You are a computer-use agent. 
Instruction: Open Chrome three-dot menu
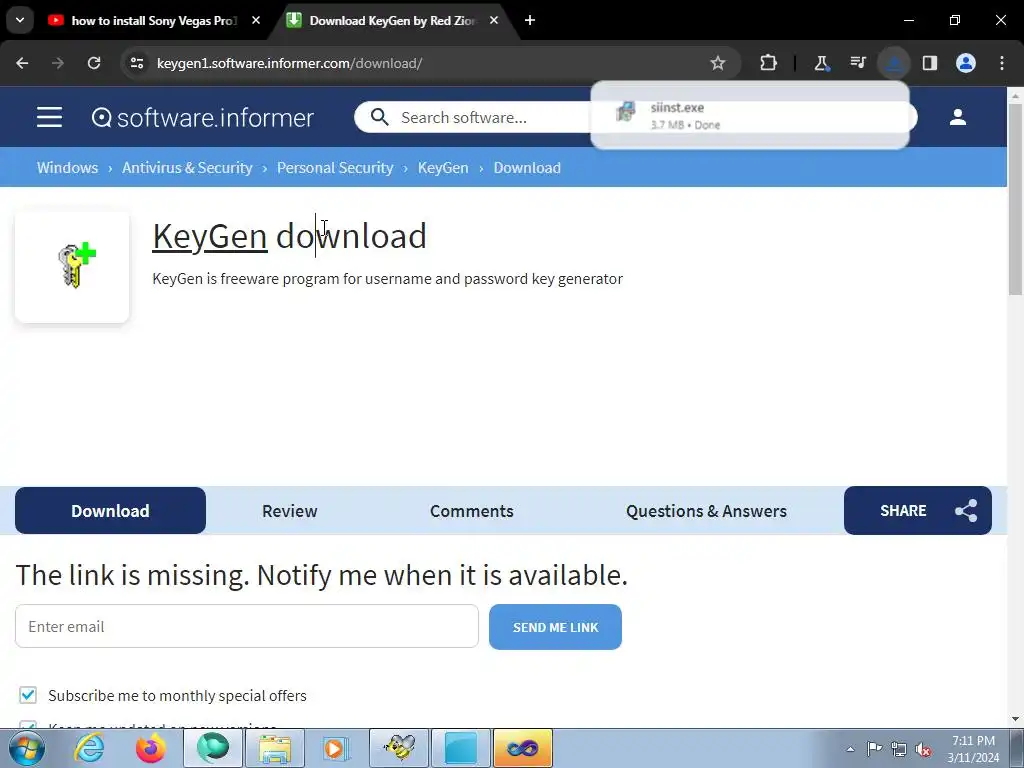pos(1002,63)
